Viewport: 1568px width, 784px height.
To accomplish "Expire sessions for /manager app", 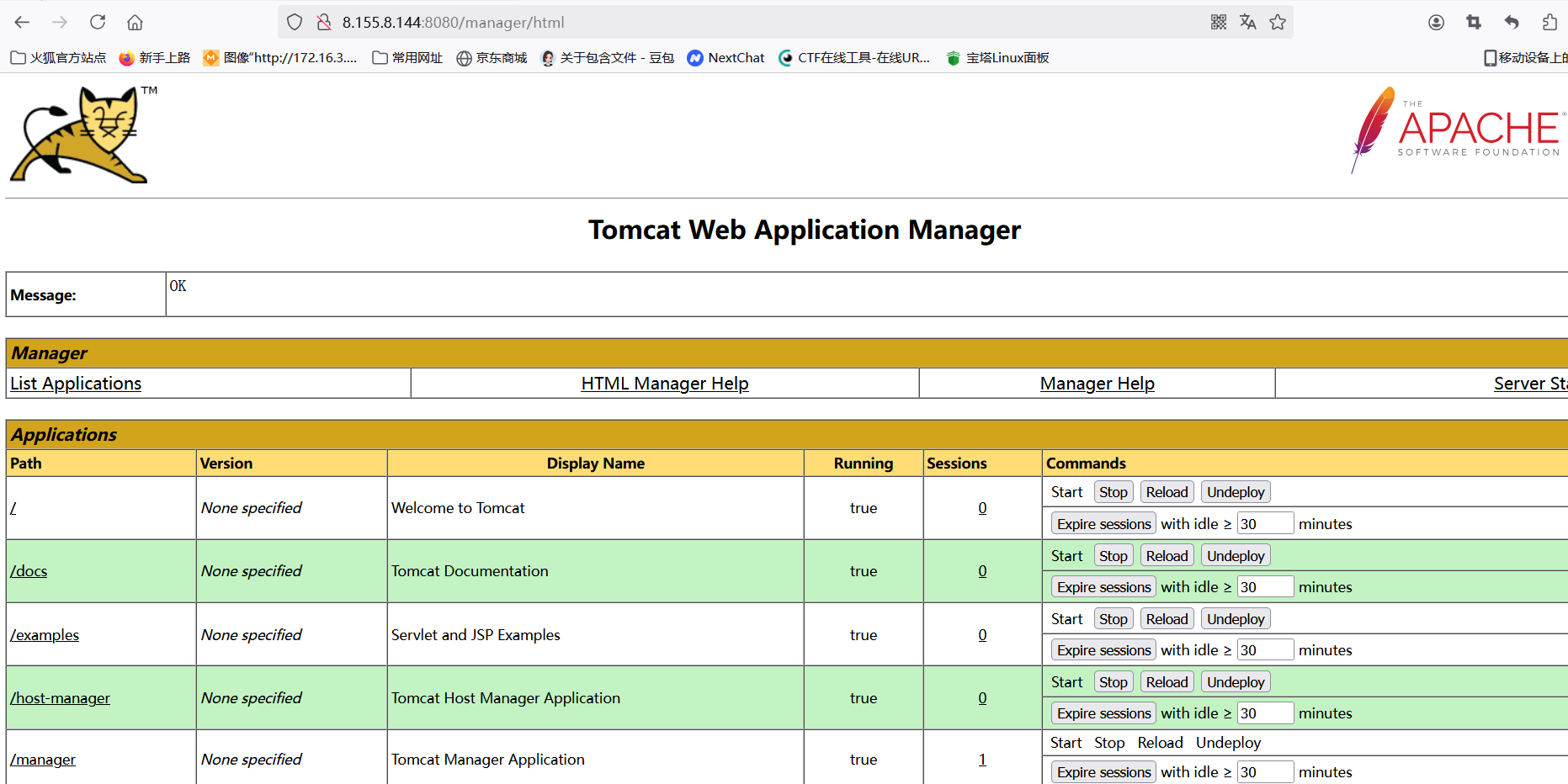I will (x=1103, y=772).
